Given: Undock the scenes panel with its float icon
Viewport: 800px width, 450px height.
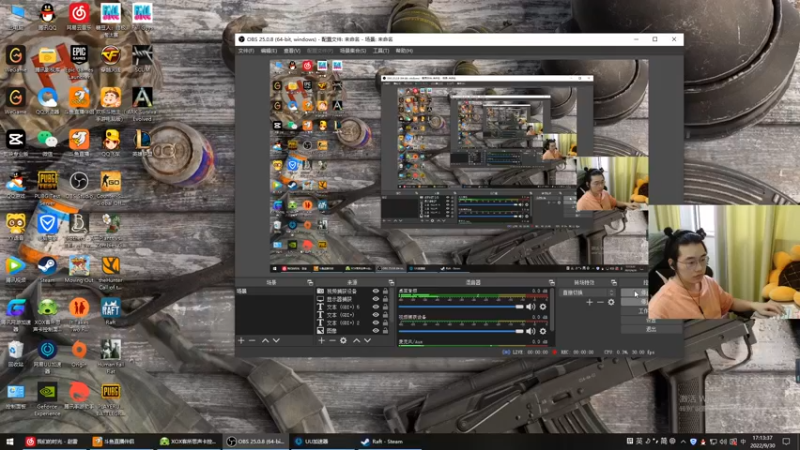Looking at the screenshot, I should point(310,282).
